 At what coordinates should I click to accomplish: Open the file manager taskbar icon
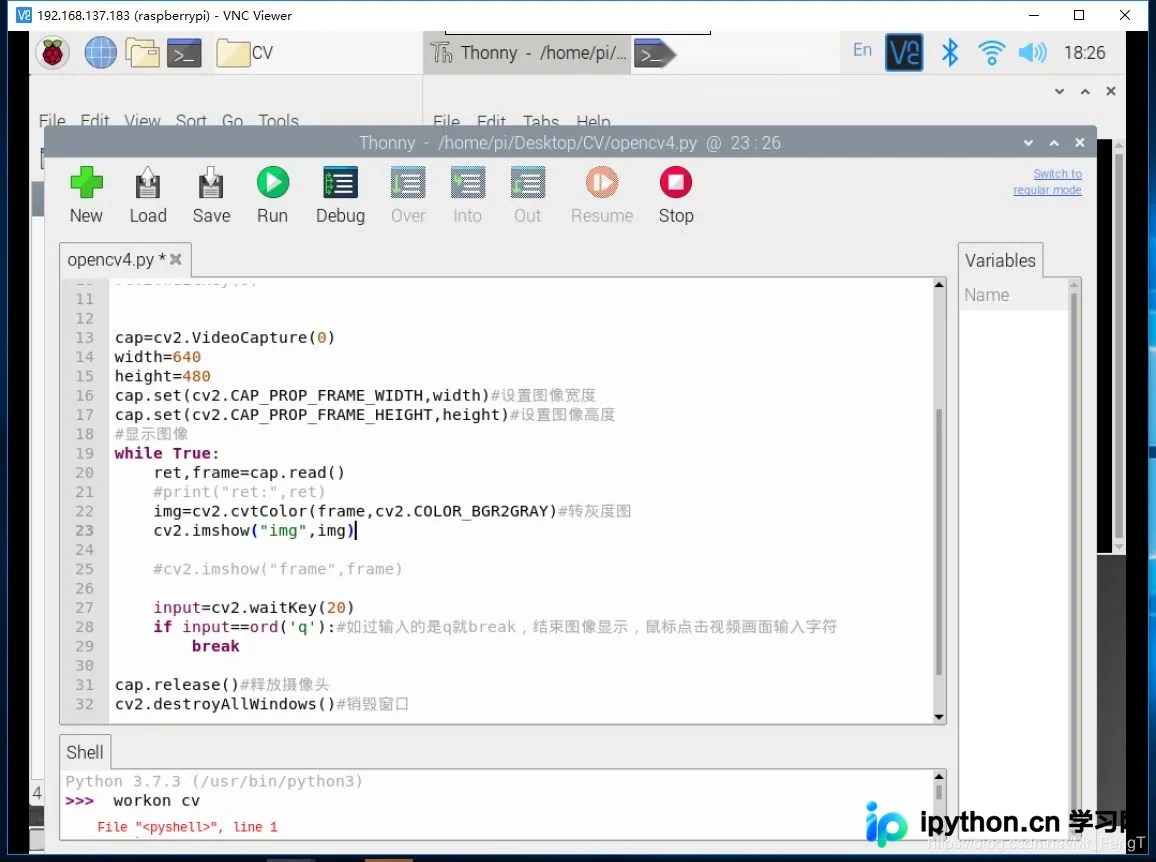point(142,52)
